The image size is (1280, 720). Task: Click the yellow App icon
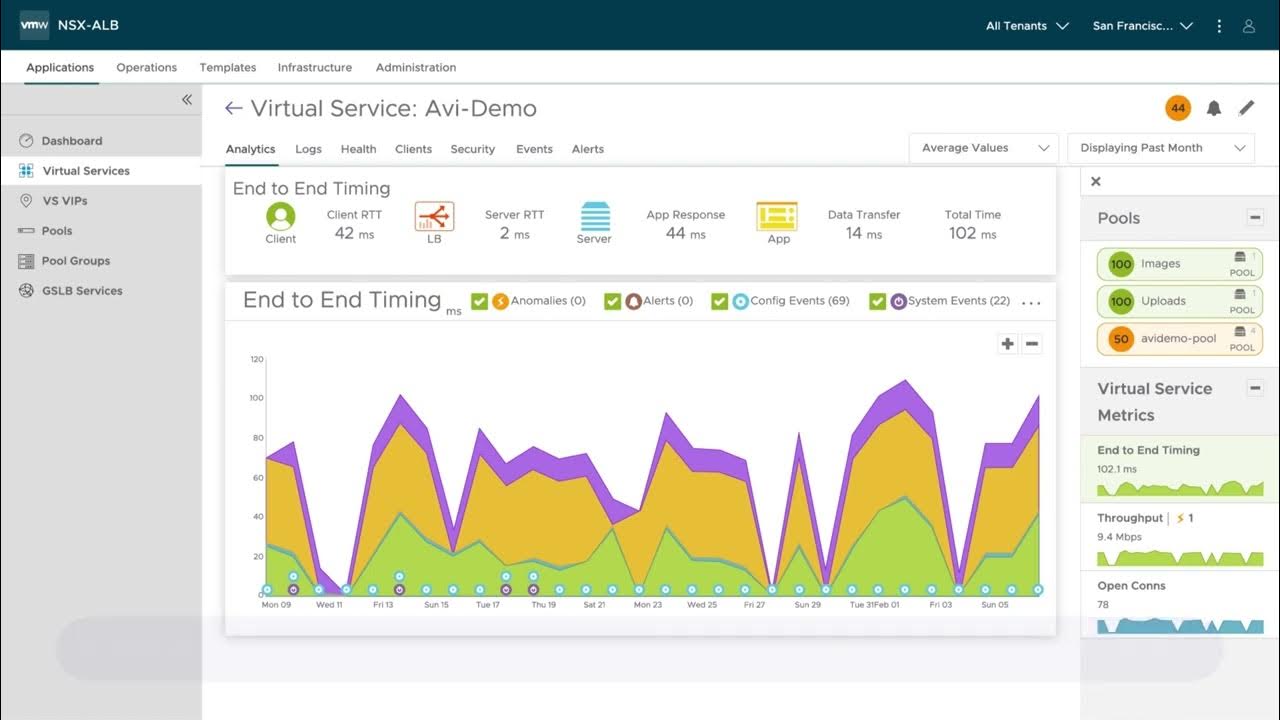click(x=777, y=217)
